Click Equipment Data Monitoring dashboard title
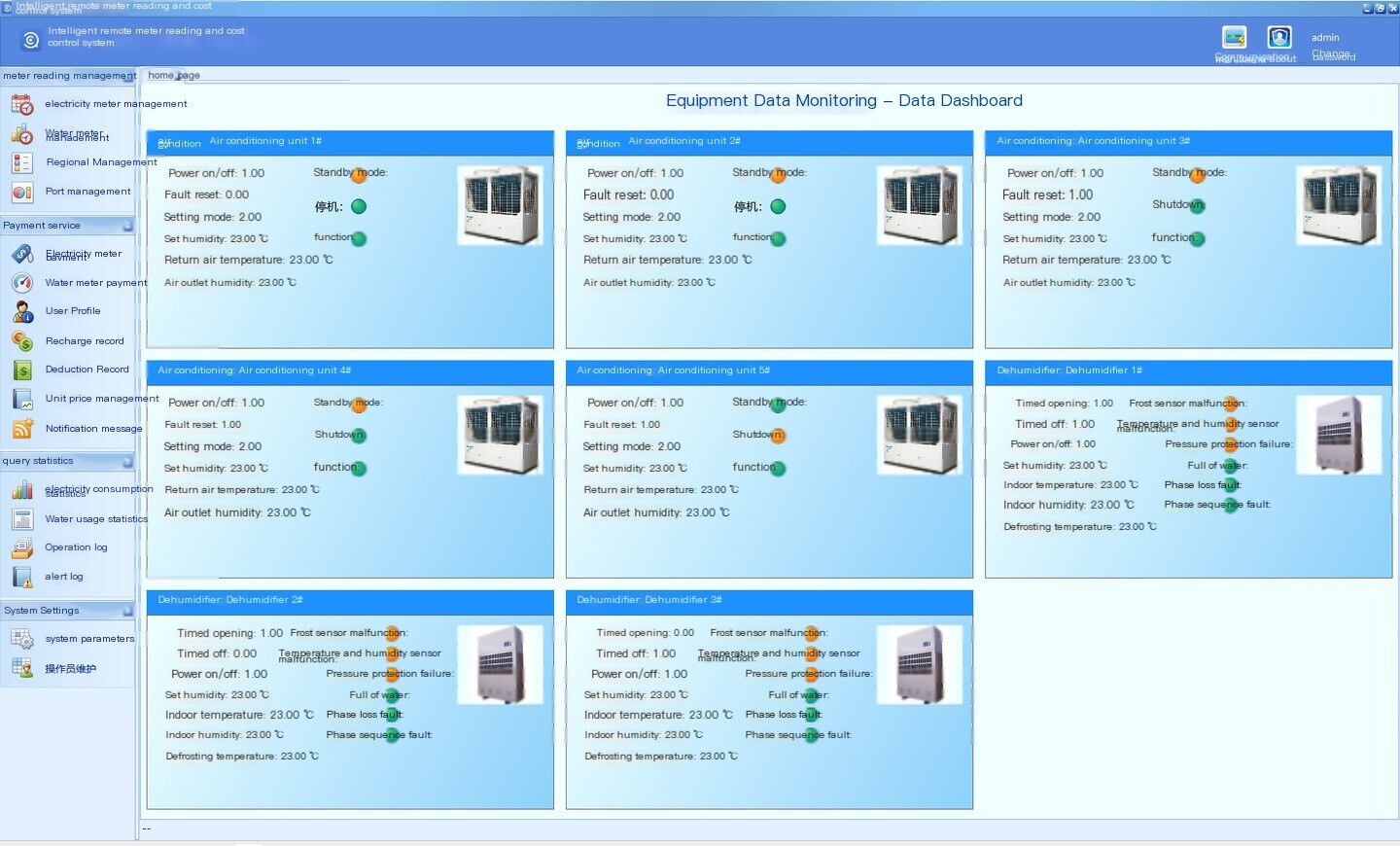Viewport: 1400px width, 846px height. [844, 100]
